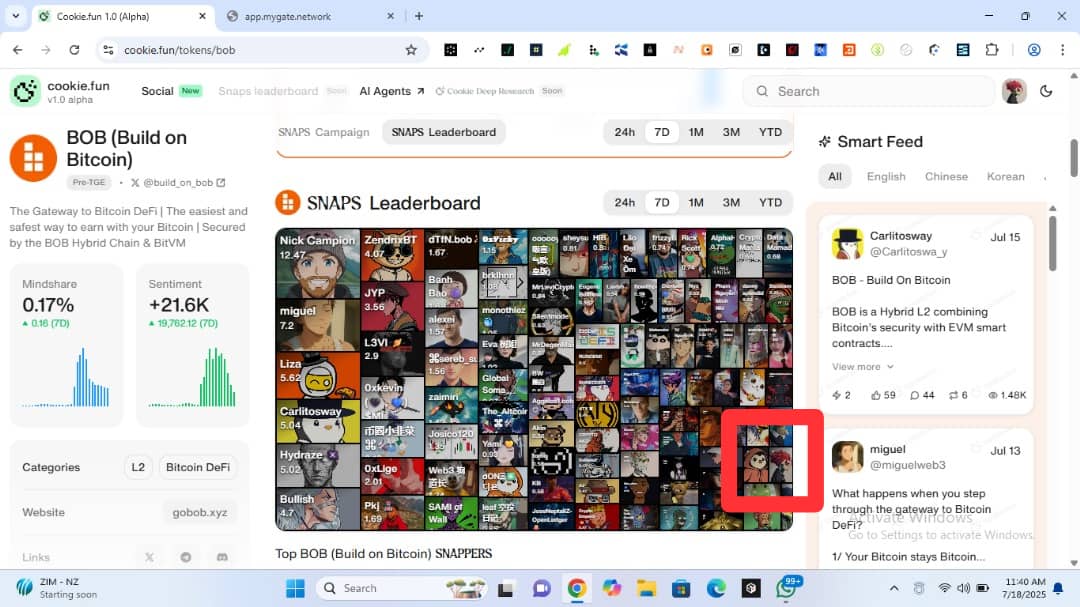Filter Smart Feed by Korean
The height and width of the screenshot is (607, 1080).
[1005, 176]
